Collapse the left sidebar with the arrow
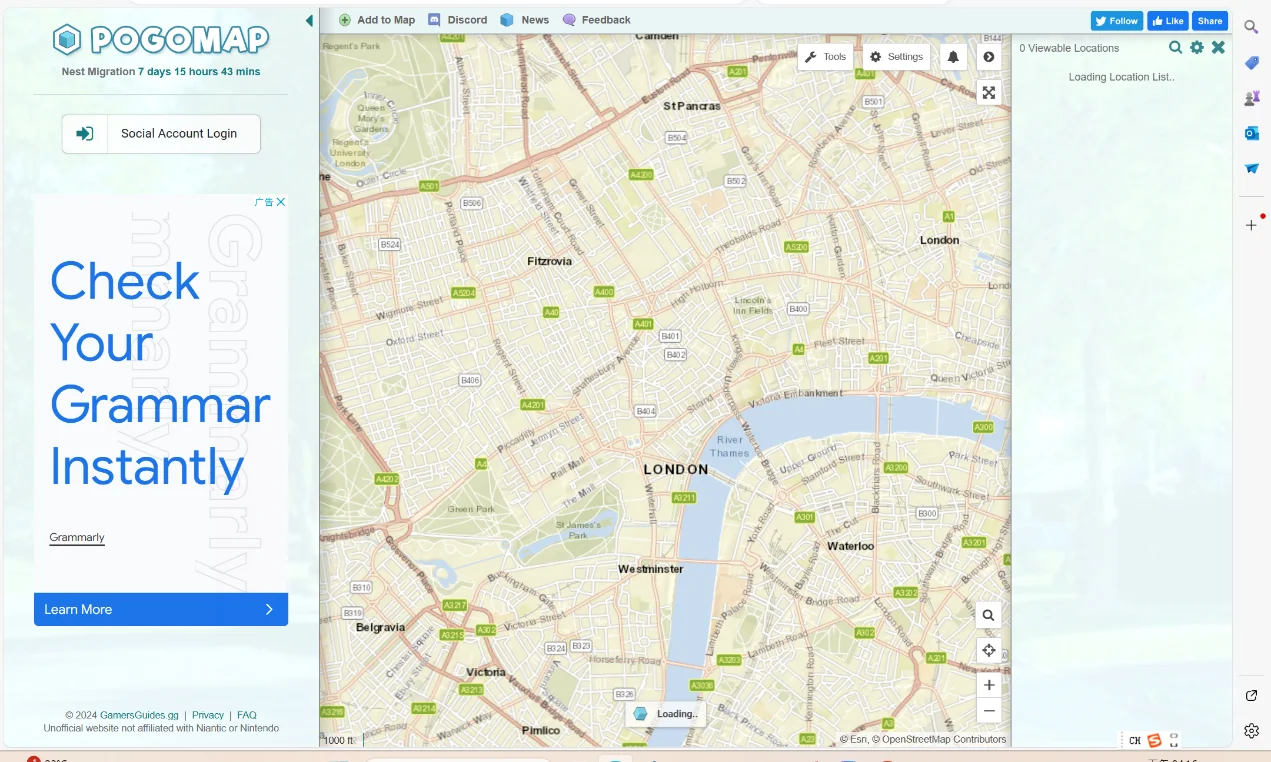The image size is (1271, 762). pyautogui.click(x=309, y=20)
